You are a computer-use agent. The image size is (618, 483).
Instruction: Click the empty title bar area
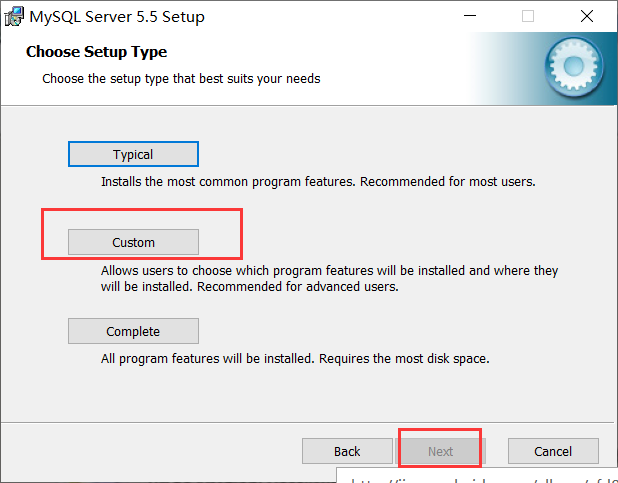tap(330, 16)
